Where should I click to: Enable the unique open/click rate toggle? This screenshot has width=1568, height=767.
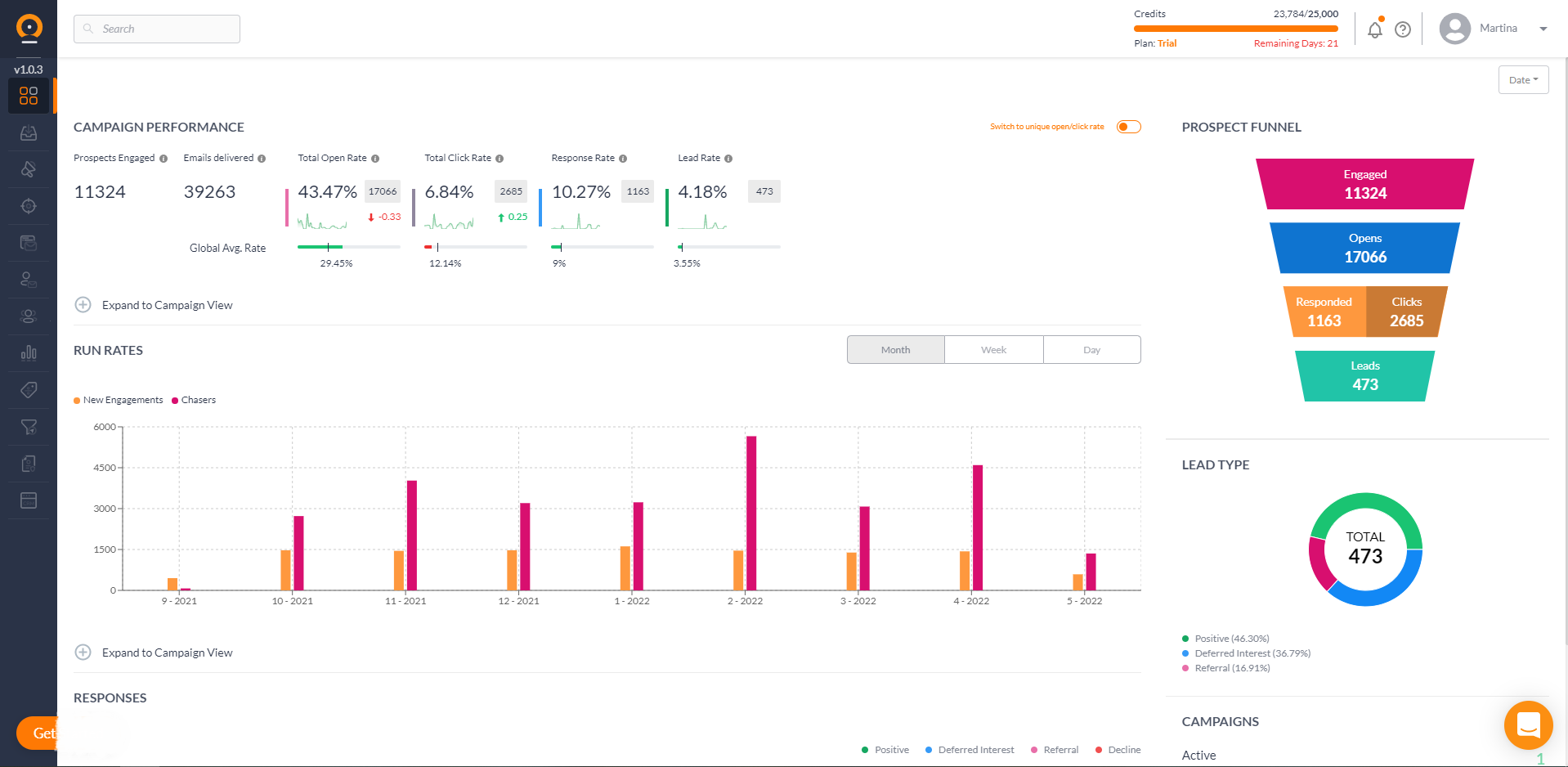(x=1128, y=126)
